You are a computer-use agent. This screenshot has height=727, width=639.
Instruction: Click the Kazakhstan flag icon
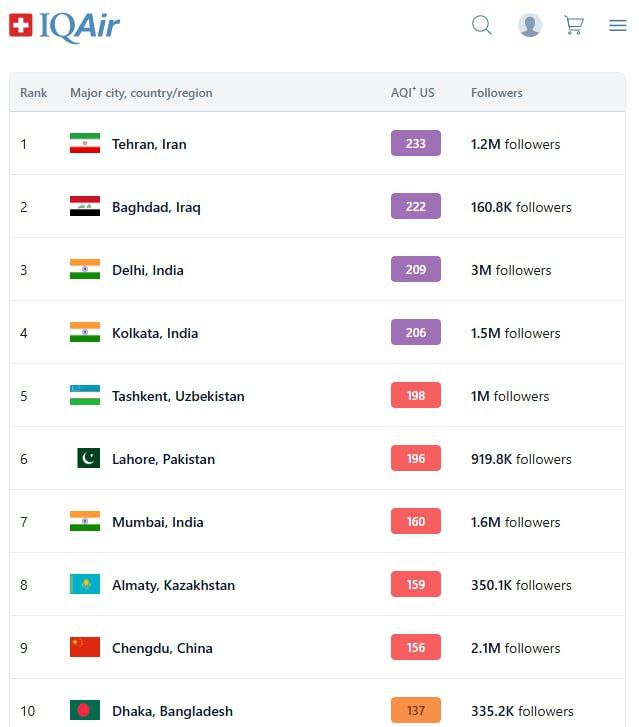85,585
